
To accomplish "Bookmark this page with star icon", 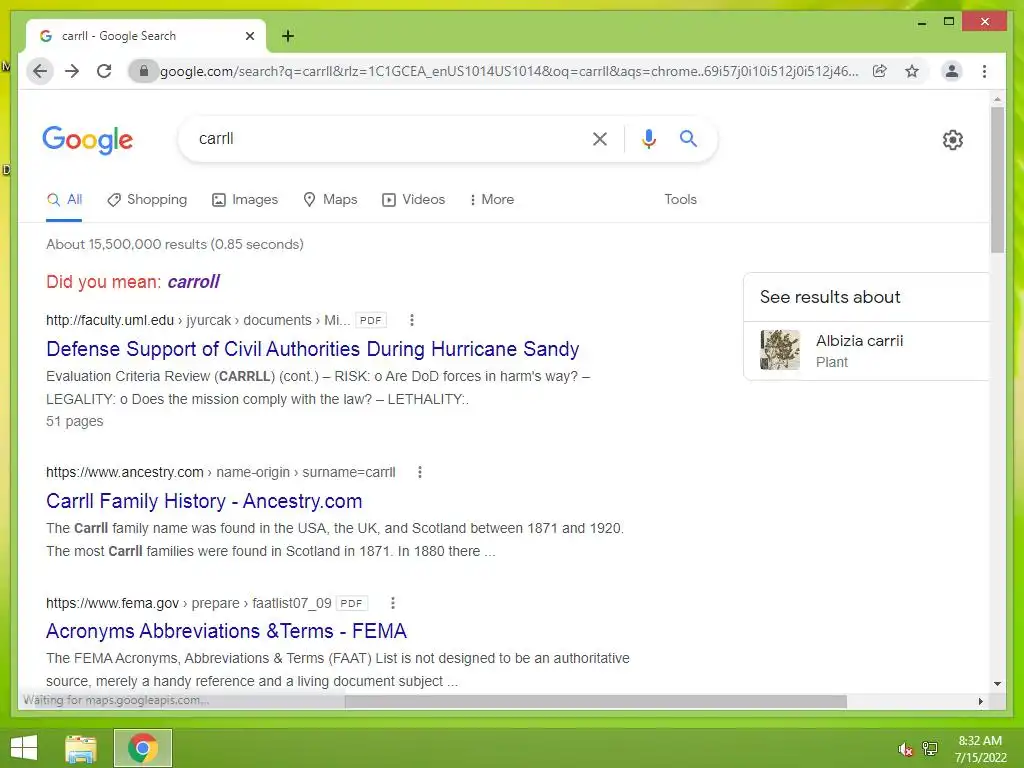I will tap(912, 71).
